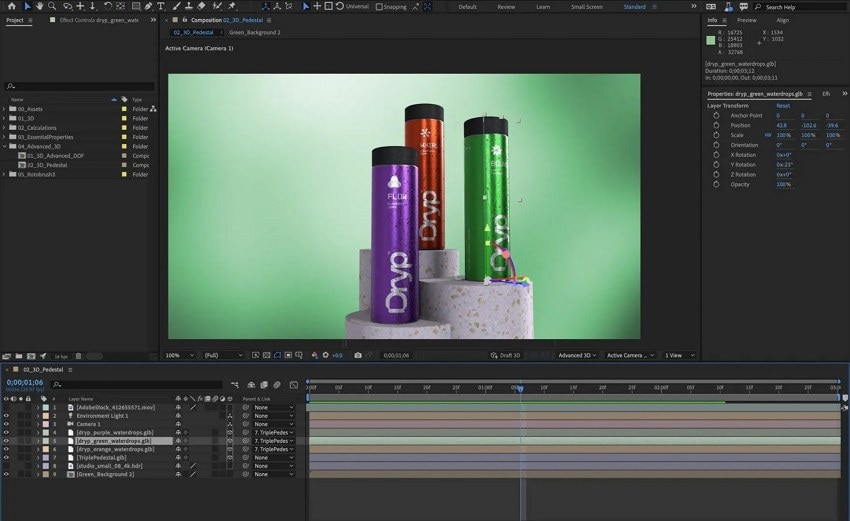Image resolution: width=850 pixels, height=521 pixels.
Task: Click the green color swatch in Info panel
Action: (710, 40)
